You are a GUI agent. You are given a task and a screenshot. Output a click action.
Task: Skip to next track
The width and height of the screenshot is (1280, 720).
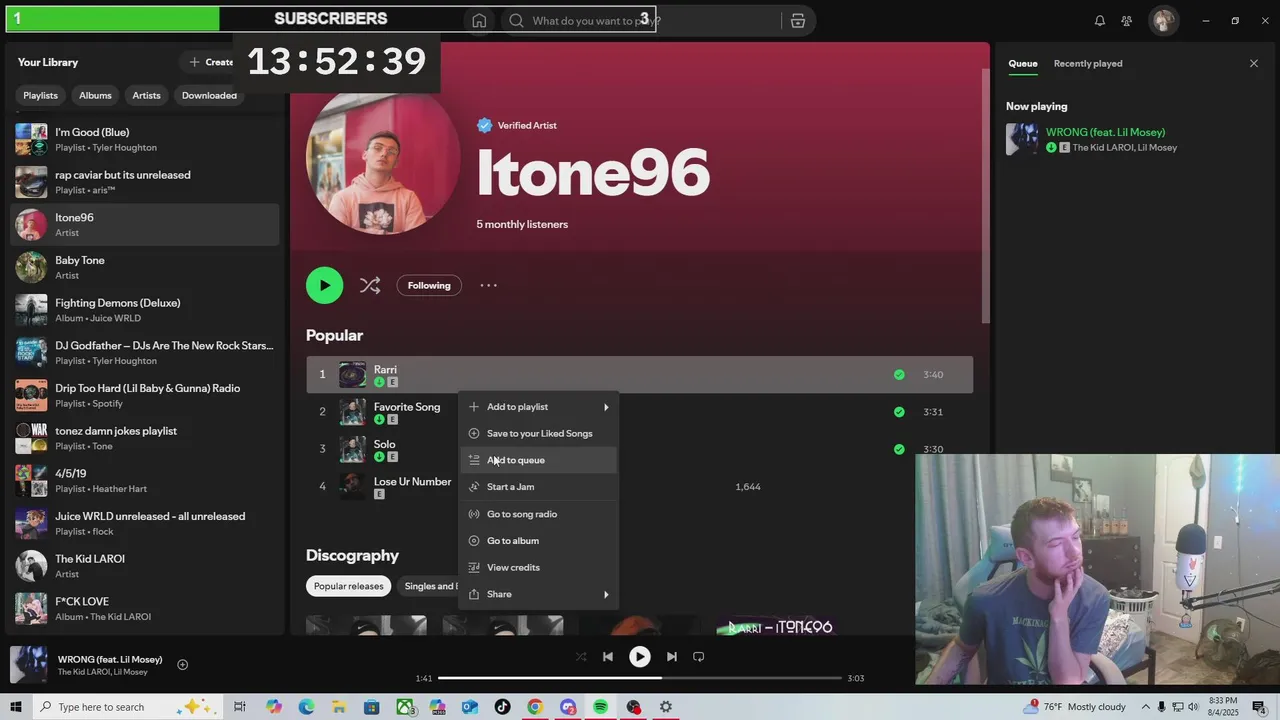[x=672, y=657]
